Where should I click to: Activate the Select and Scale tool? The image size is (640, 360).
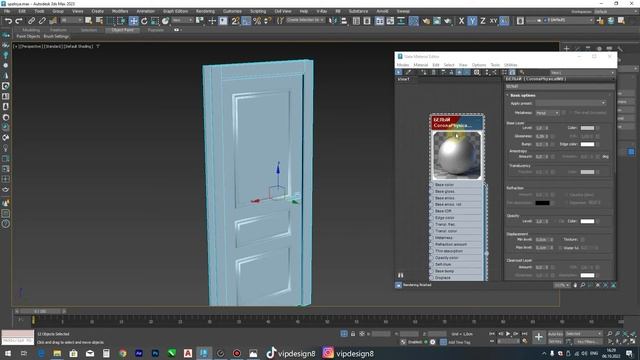(155, 21)
